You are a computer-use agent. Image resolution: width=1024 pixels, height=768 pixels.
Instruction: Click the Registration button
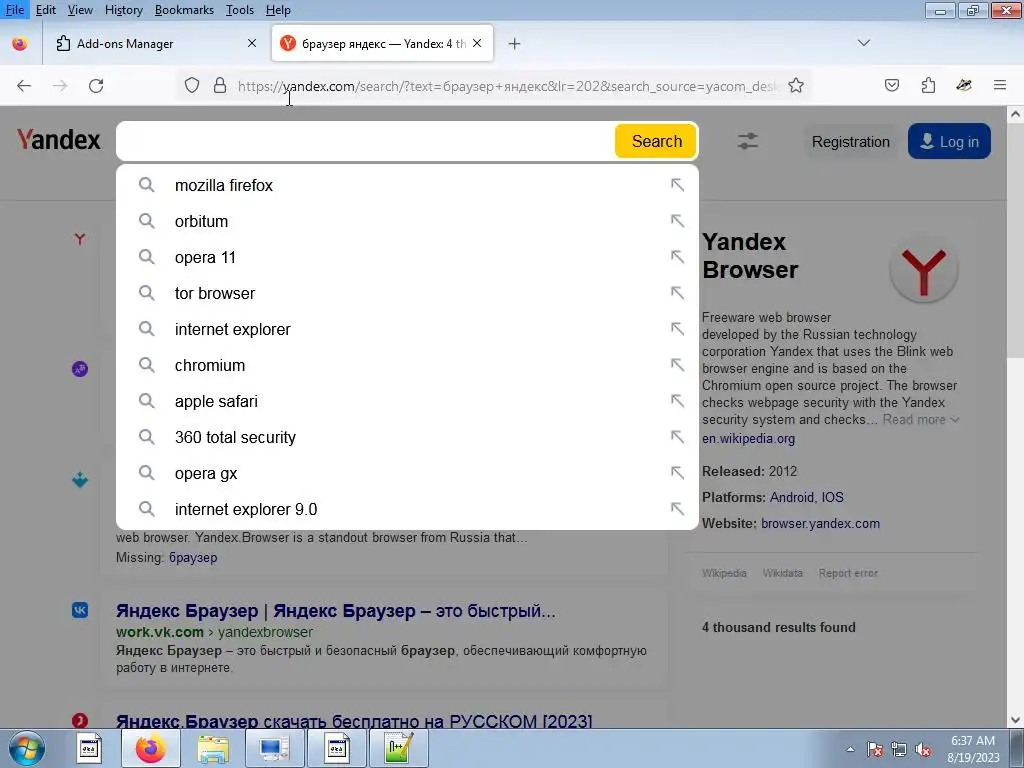850,142
